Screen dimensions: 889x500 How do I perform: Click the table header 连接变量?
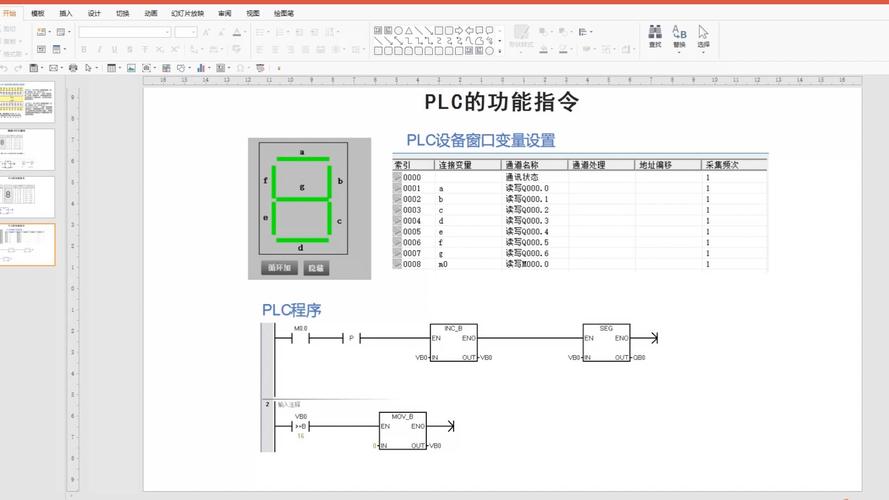pyautogui.click(x=455, y=165)
